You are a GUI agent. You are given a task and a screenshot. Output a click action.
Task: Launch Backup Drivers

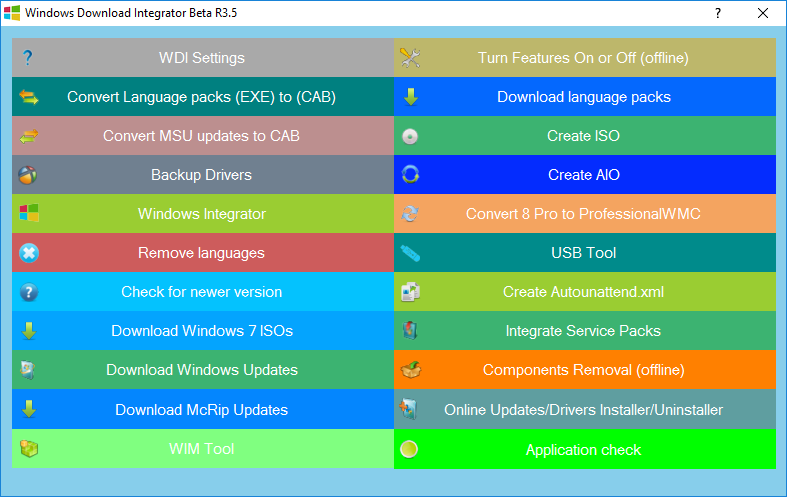click(203, 175)
